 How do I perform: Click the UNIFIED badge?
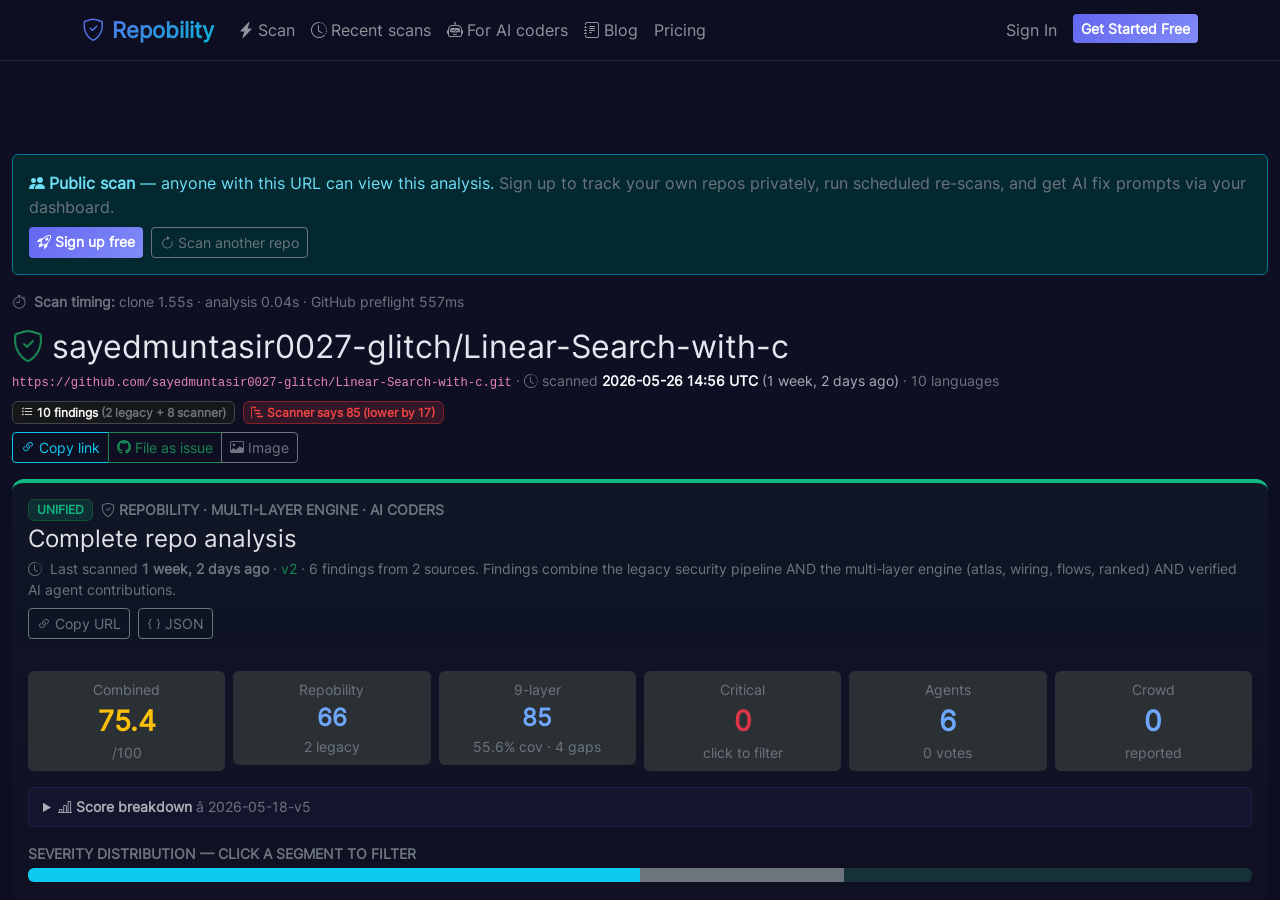[60, 510]
